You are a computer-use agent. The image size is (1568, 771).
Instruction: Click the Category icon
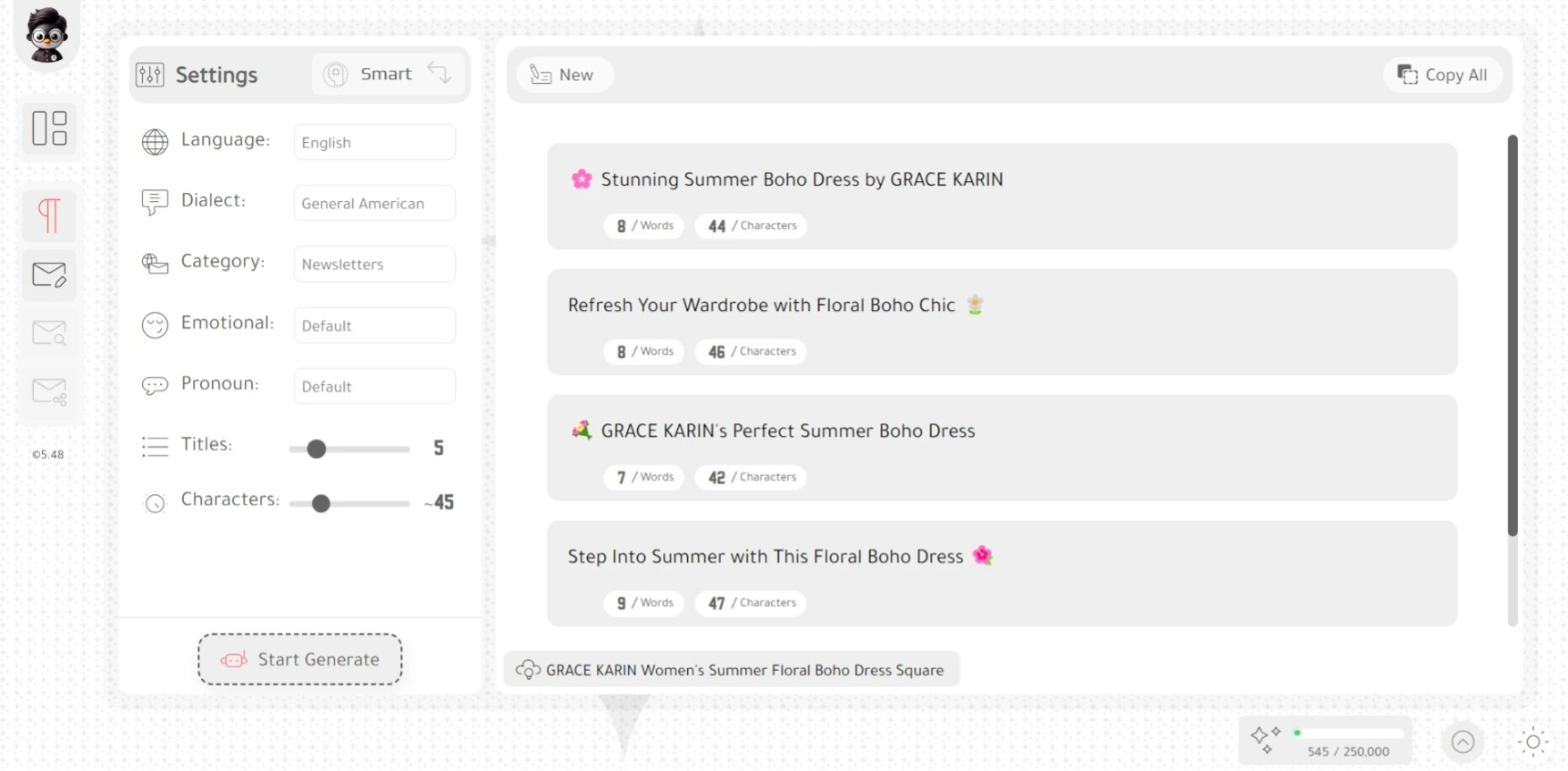tap(155, 264)
